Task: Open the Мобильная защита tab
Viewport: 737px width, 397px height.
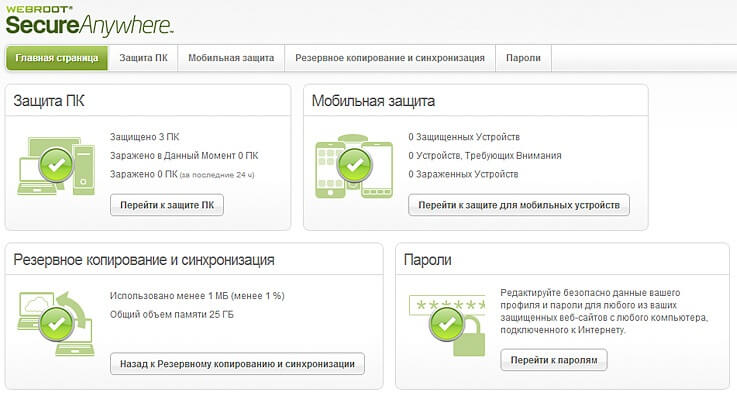Action: tap(231, 58)
